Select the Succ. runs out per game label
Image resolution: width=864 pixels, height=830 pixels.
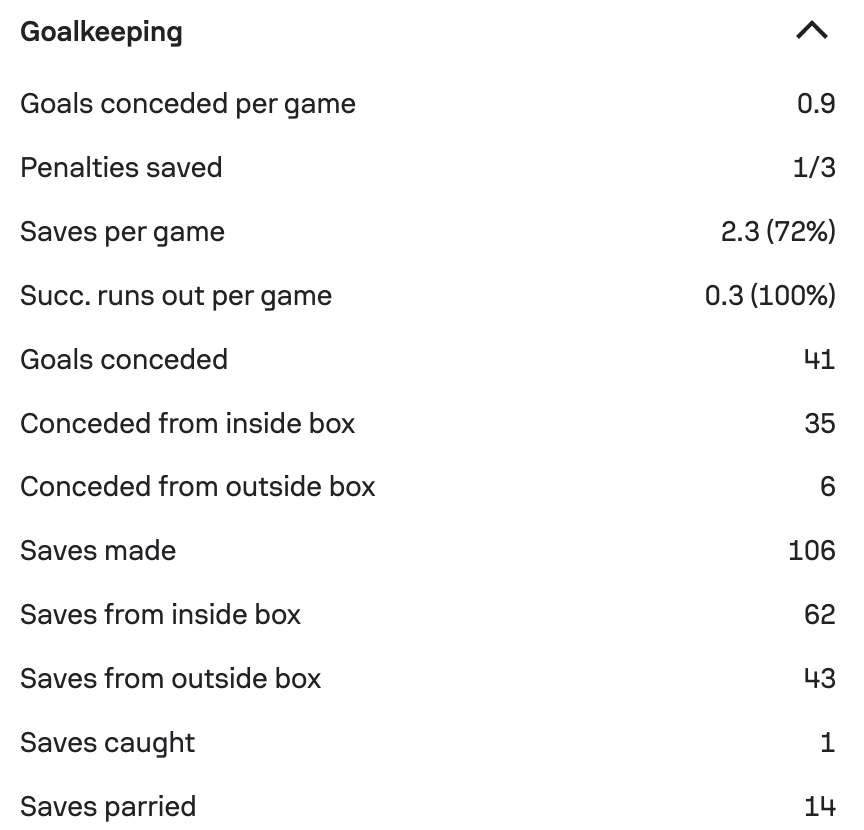tap(176, 296)
